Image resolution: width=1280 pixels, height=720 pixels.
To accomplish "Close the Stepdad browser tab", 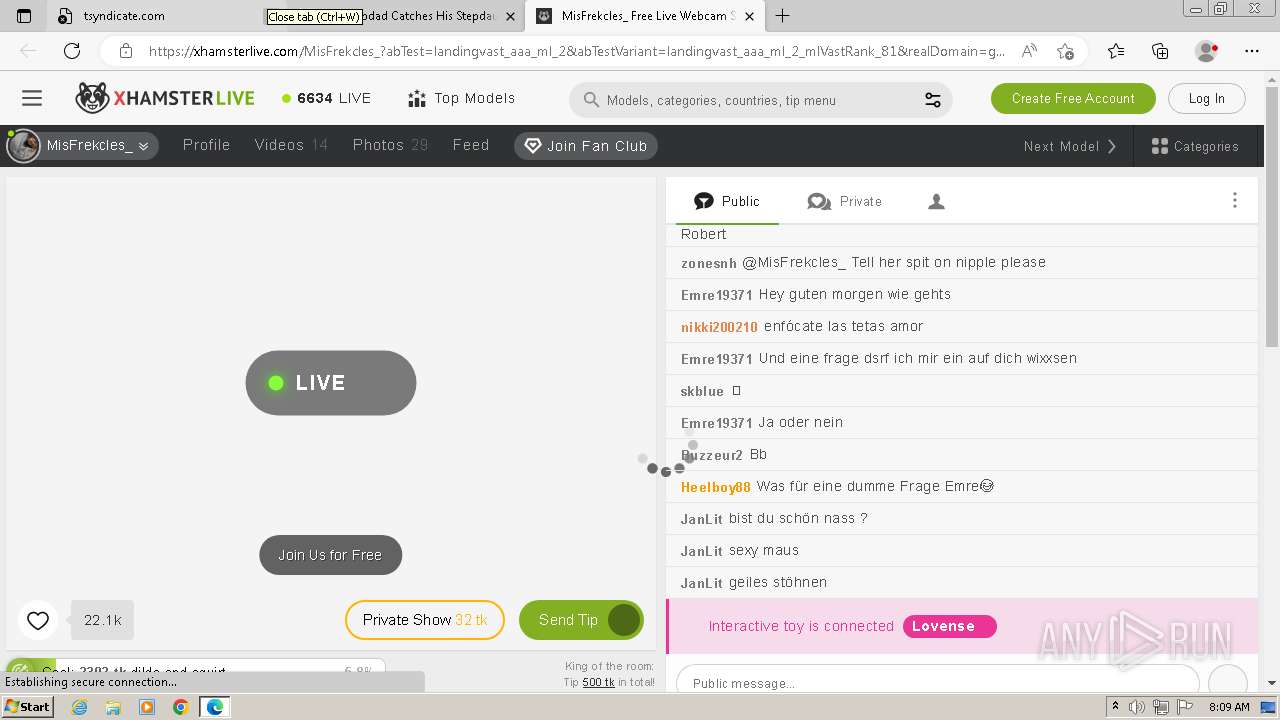I will [x=510, y=16].
